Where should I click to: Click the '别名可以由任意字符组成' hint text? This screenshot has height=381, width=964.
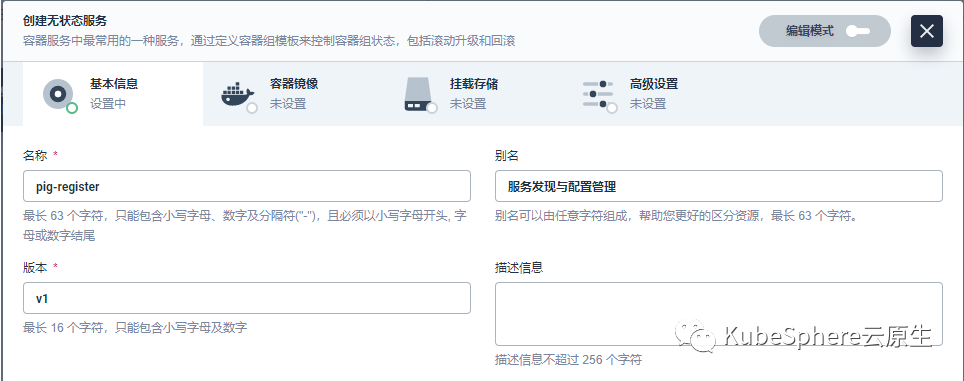(x=676, y=216)
